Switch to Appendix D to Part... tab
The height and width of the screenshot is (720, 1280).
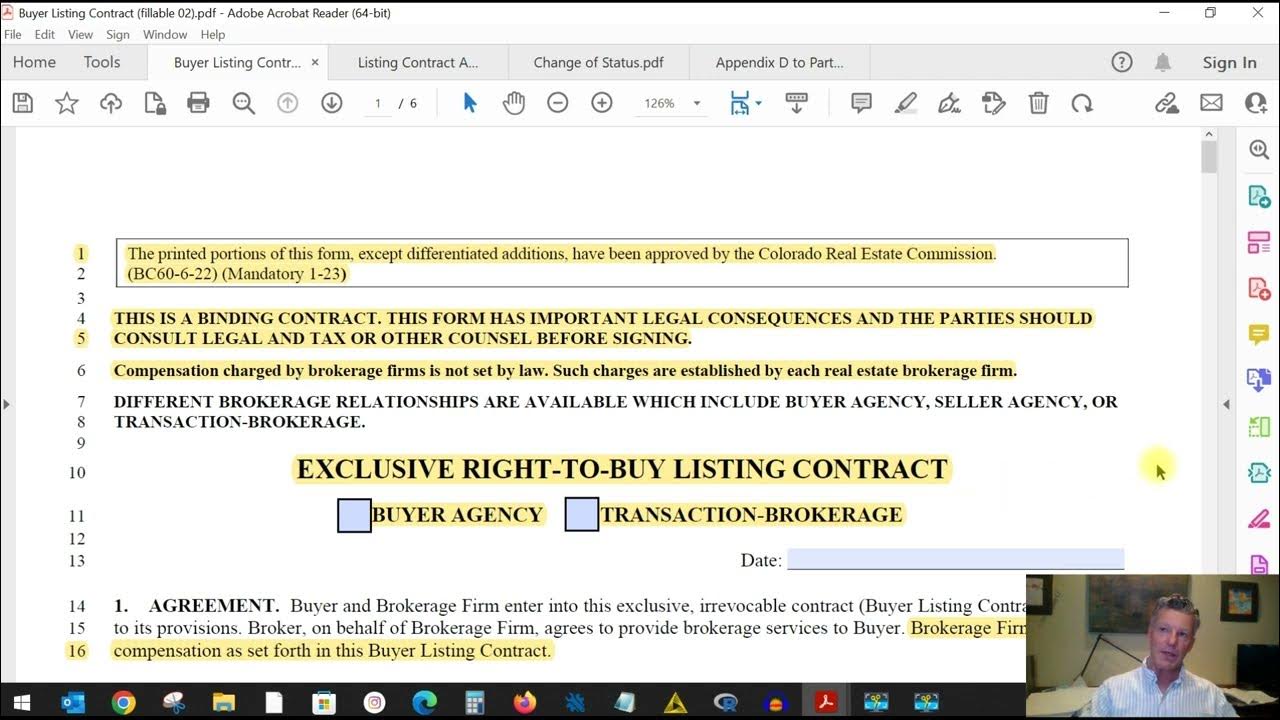pos(779,62)
